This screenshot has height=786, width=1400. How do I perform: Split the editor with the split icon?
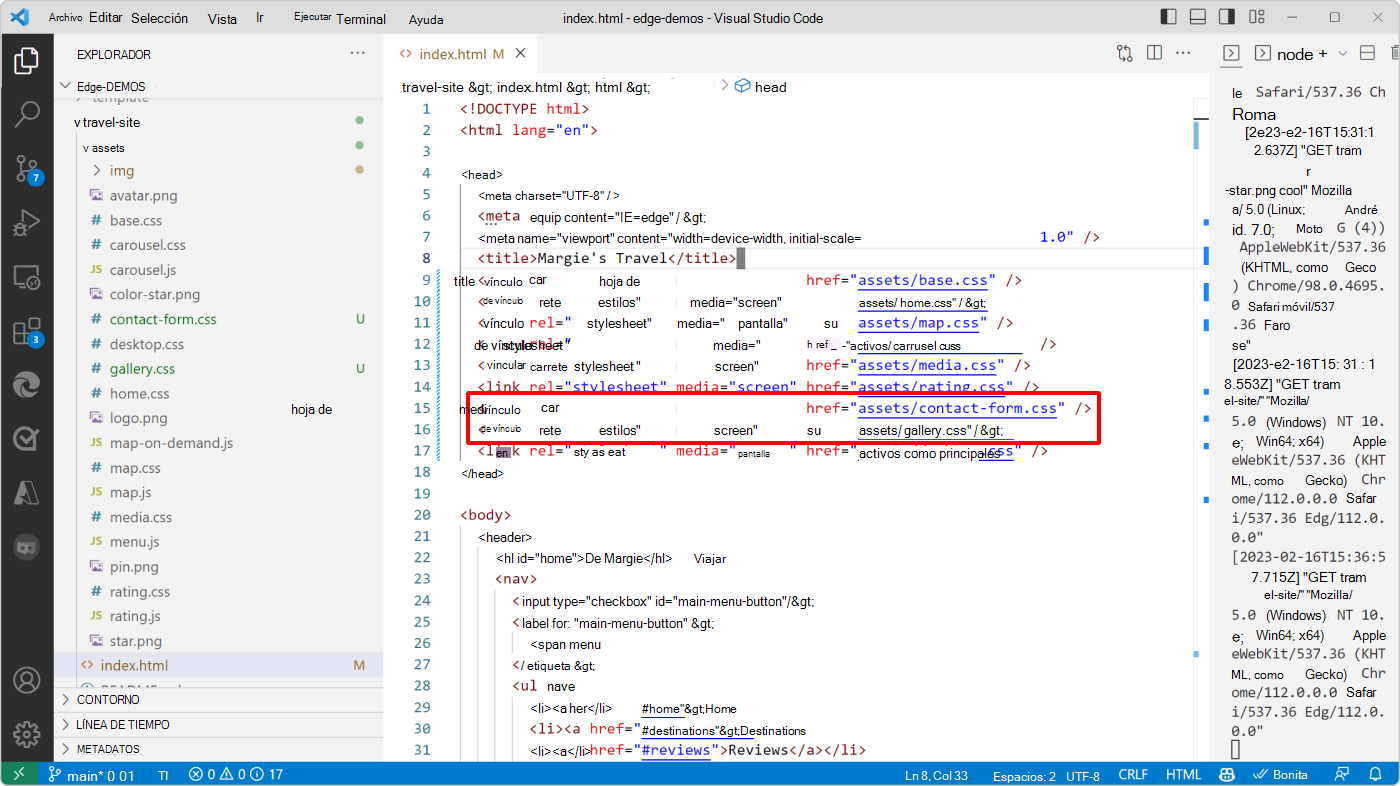1154,52
